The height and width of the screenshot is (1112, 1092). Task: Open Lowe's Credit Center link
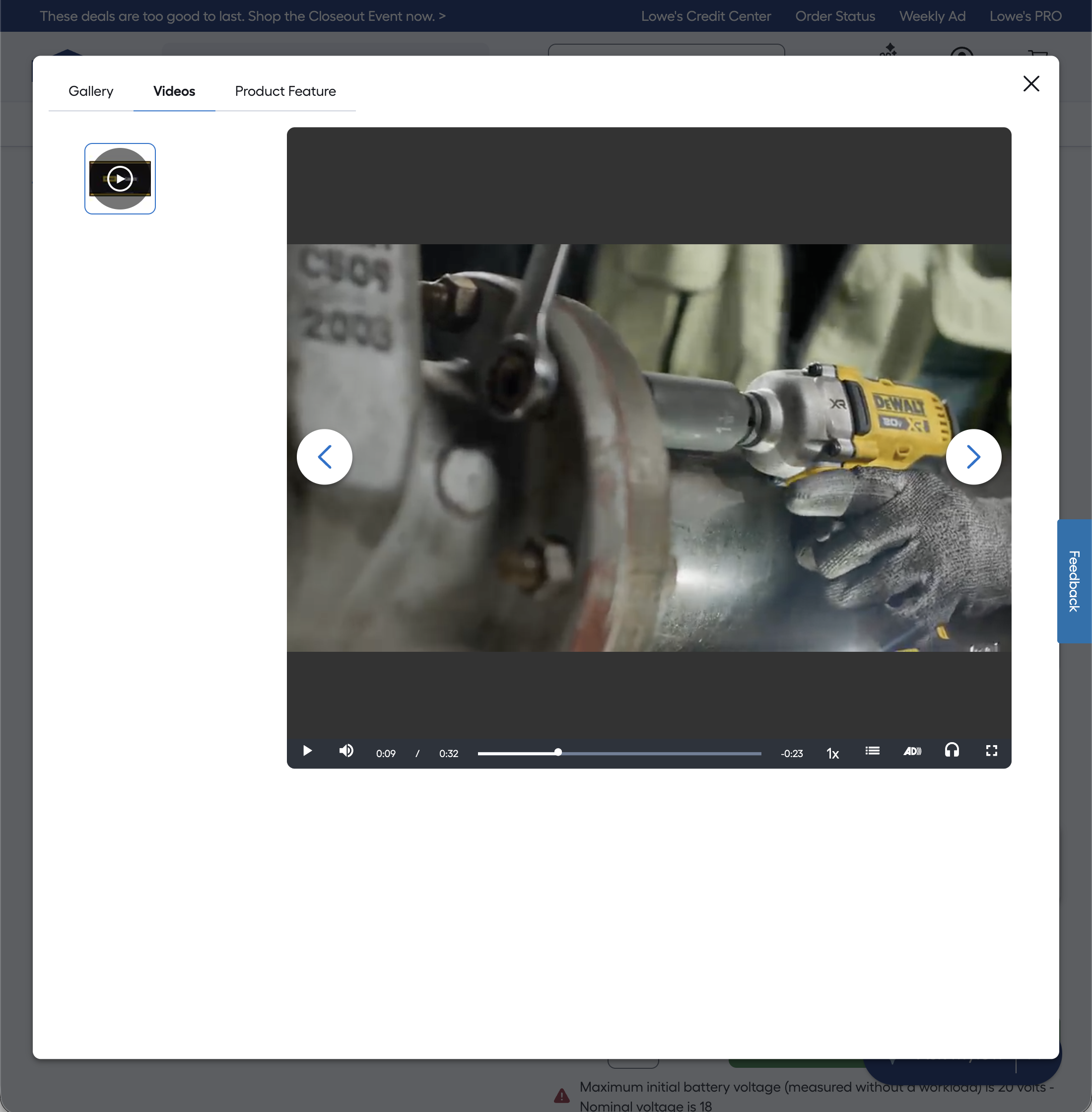tap(706, 16)
